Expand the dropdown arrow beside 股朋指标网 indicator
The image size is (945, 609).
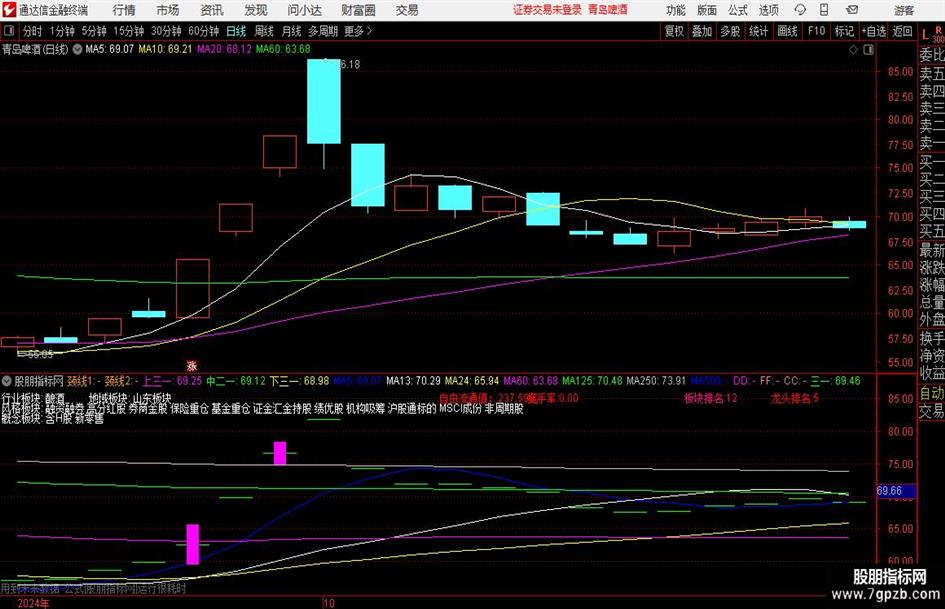7,381
